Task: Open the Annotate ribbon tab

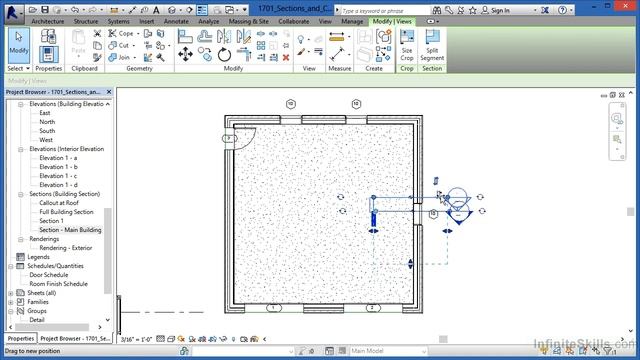Action: [x=176, y=21]
